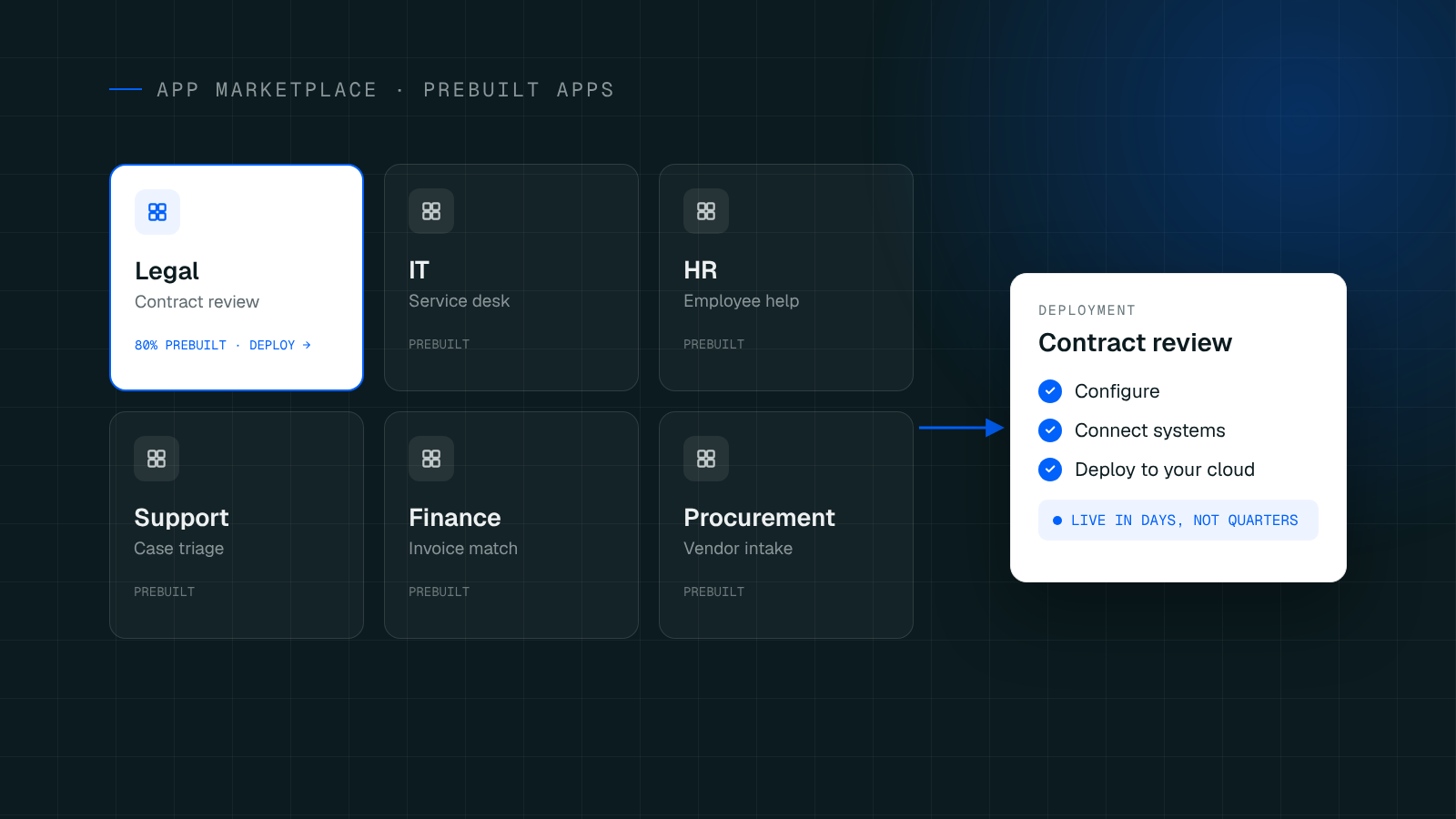Viewport: 1456px width, 819px height.
Task: Click the 80% PREBUILT label
Action: [x=180, y=345]
